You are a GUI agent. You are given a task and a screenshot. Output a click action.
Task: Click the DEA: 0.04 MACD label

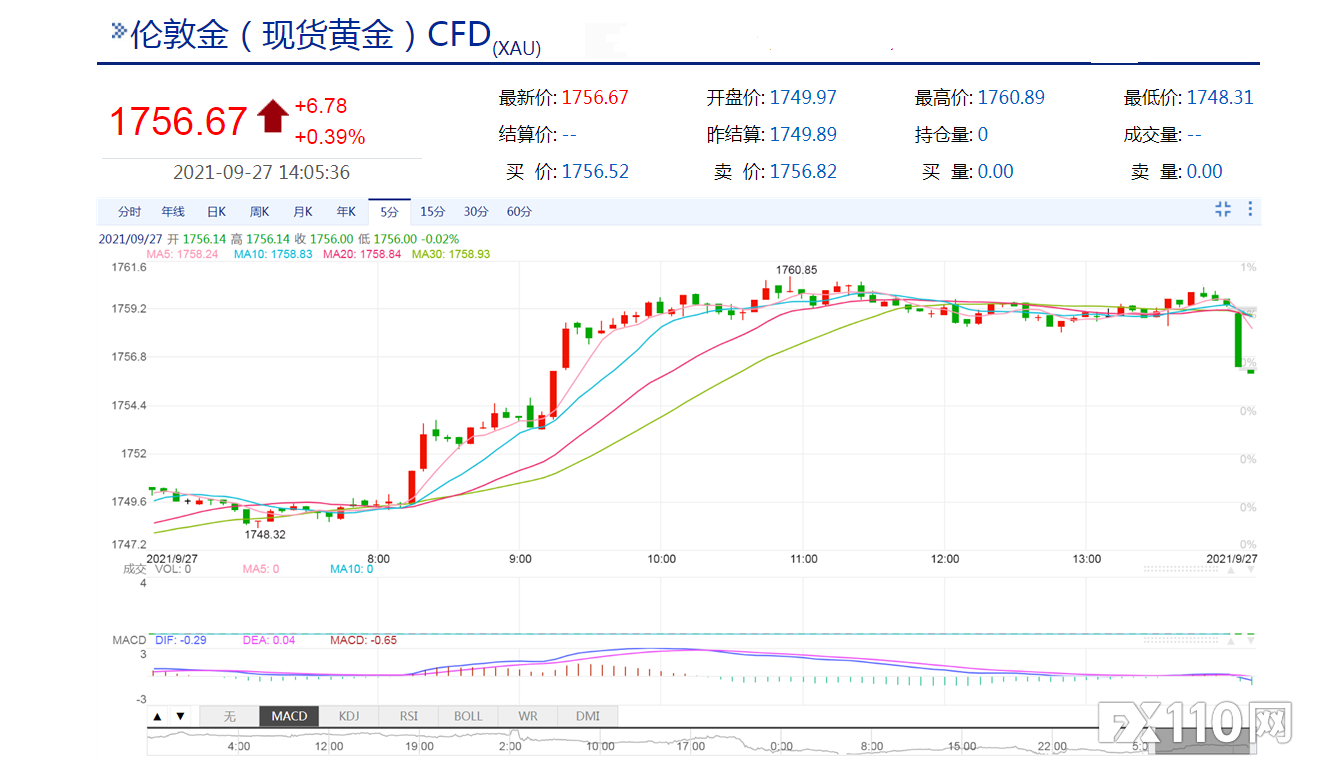[269, 640]
